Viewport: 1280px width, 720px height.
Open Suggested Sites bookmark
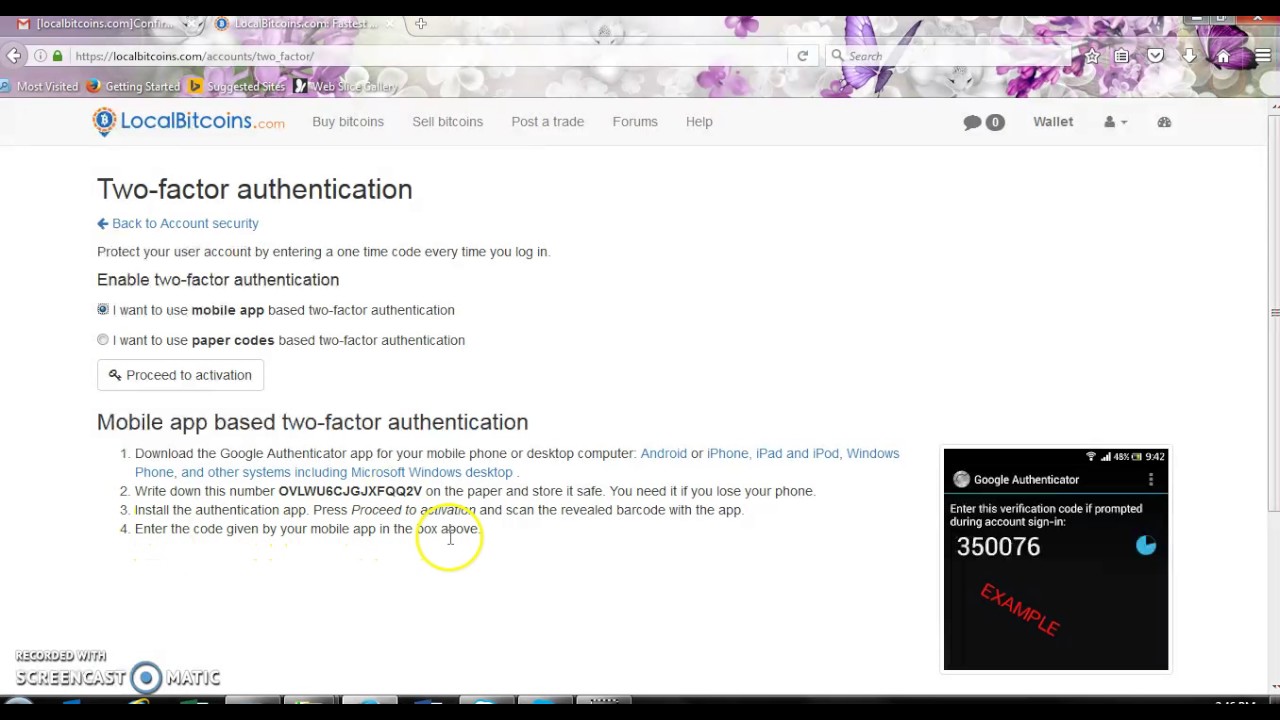pyautogui.click(x=238, y=86)
